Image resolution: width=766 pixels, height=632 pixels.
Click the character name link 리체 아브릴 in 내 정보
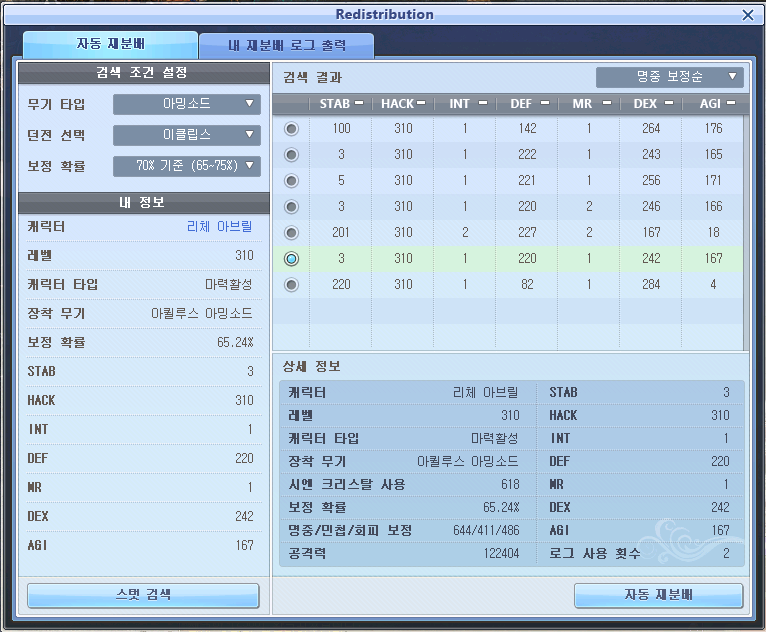(x=220, y=227)
